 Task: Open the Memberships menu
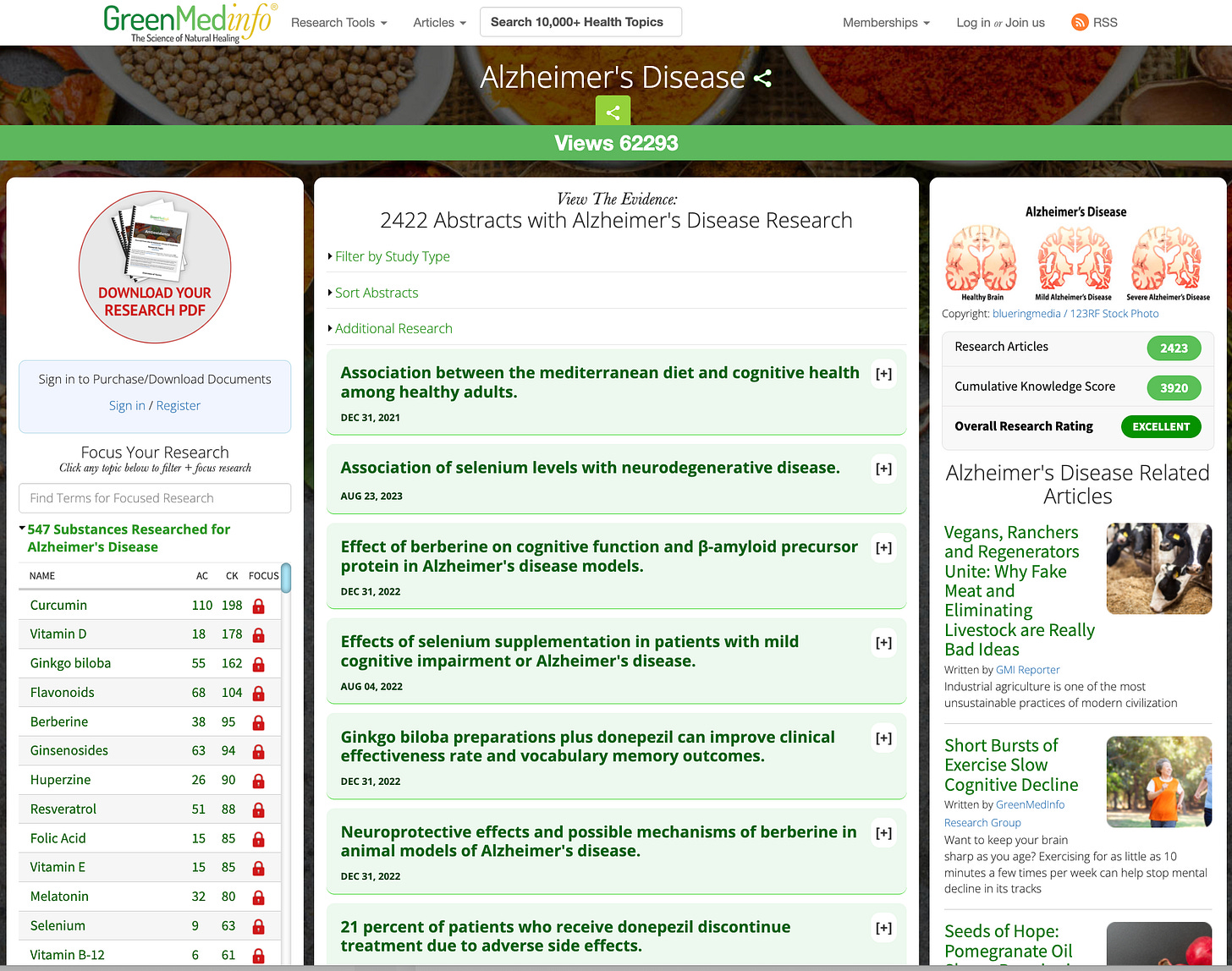886,23
